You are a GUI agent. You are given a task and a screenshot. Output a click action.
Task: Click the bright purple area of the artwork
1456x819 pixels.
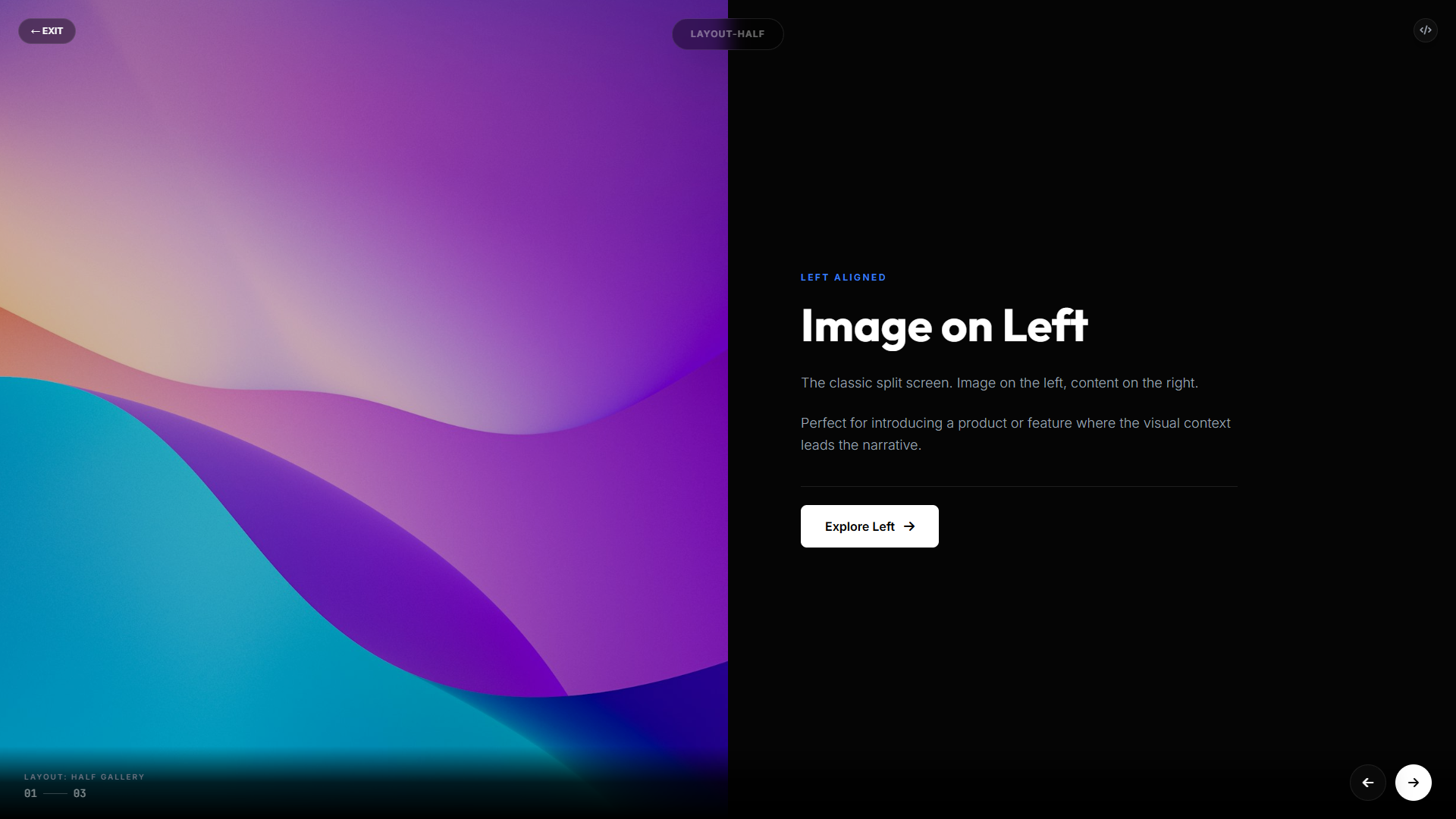click(591, 190)
